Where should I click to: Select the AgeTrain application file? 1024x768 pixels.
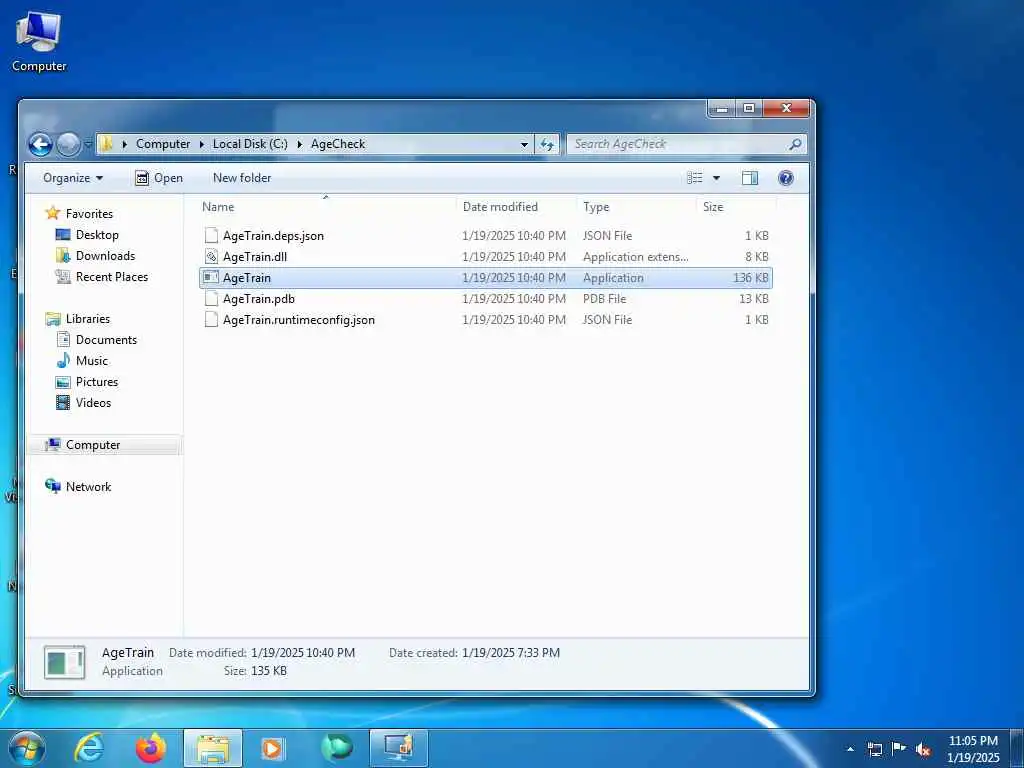click(486, 278)
